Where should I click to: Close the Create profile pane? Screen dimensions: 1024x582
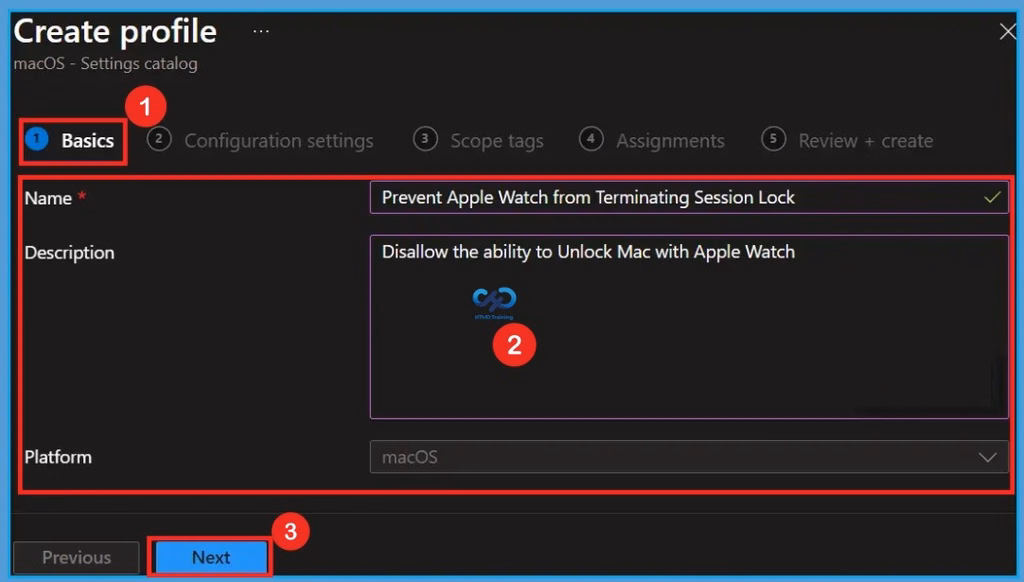click(1008, 31)
